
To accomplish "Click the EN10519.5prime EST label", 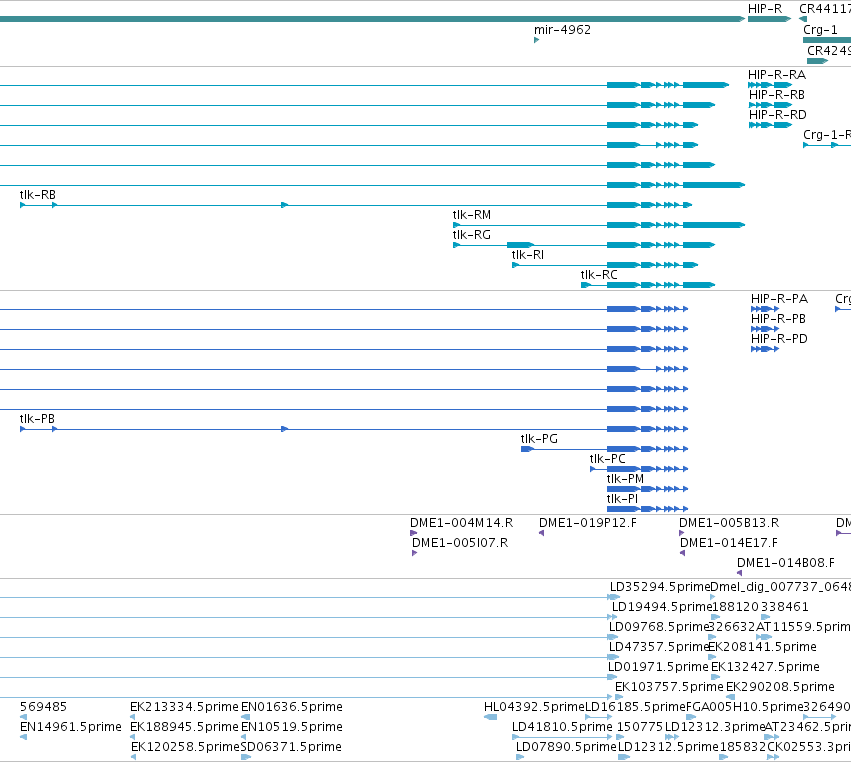I will (x=291, y=727).
